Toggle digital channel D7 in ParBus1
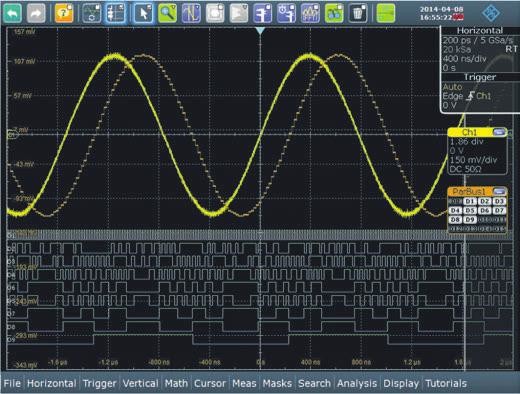The width and height of the screenshot is (520, 394). (499, 210)
